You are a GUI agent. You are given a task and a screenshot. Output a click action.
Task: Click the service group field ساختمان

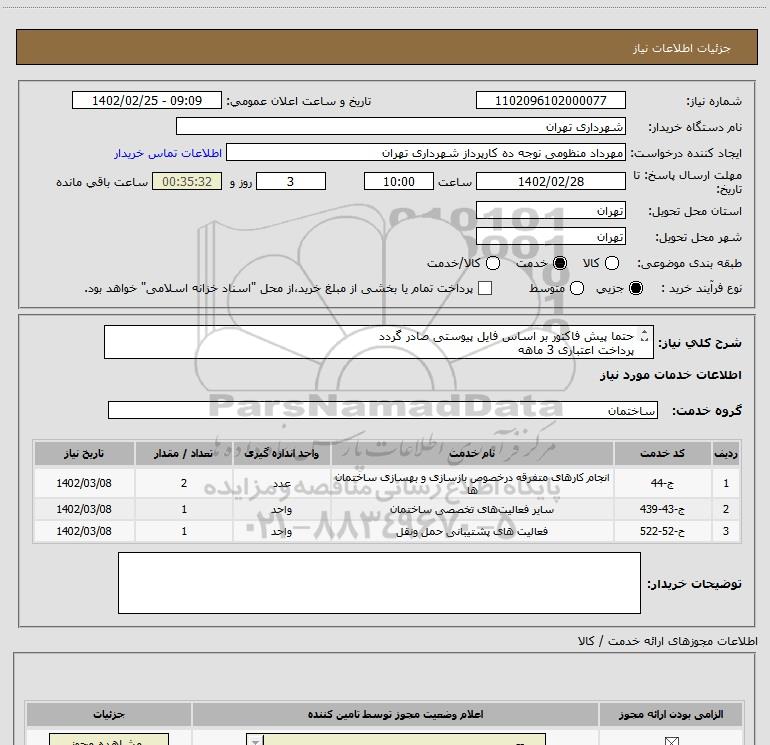(x=383, y=410)
